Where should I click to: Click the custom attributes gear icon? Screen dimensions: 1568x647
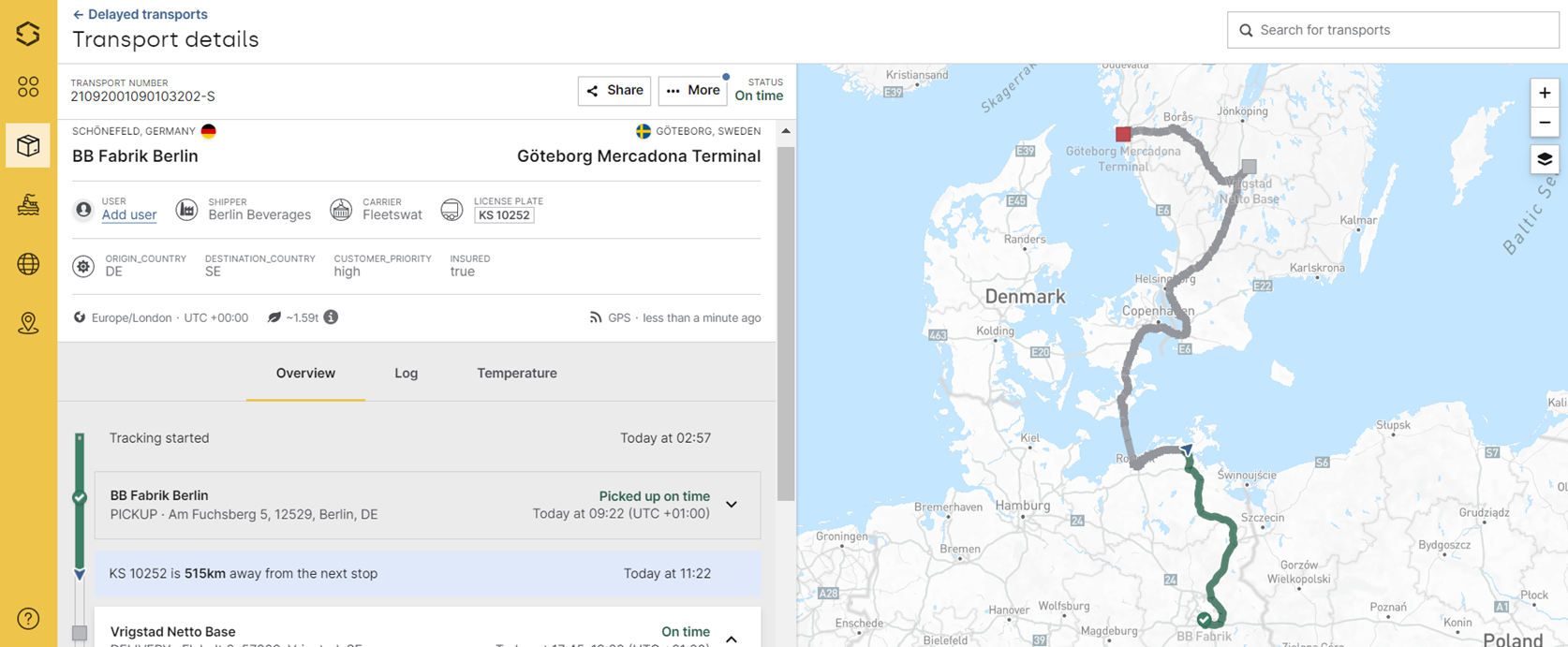pos(83,267)
